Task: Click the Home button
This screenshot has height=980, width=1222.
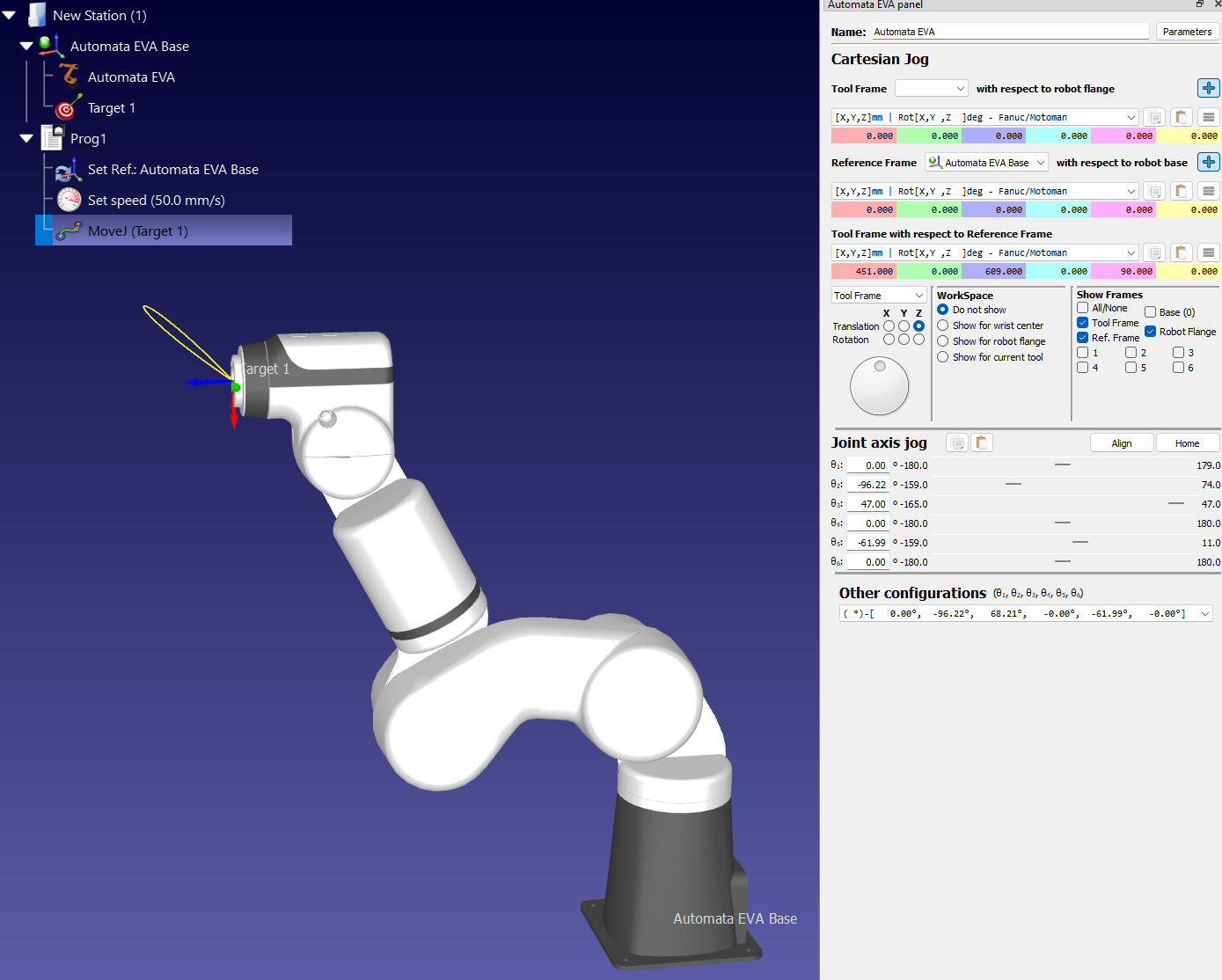Action: point(1186,443)
